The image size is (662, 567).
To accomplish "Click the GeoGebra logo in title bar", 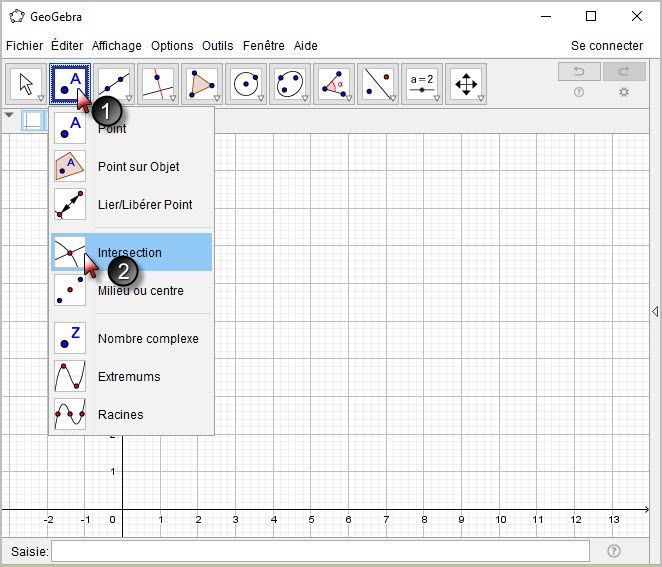I will [17, 16].
